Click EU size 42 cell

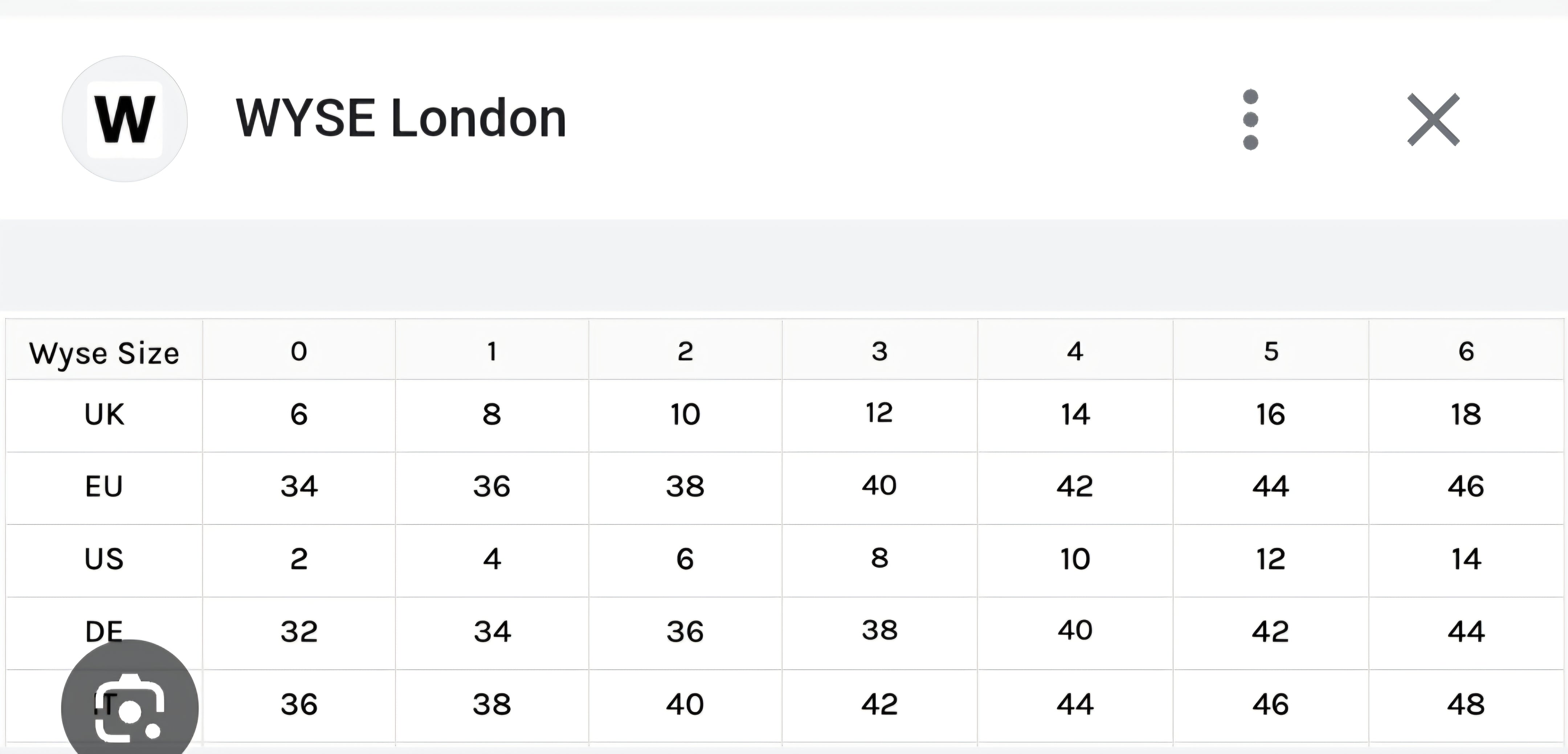tap(1074, 487)
